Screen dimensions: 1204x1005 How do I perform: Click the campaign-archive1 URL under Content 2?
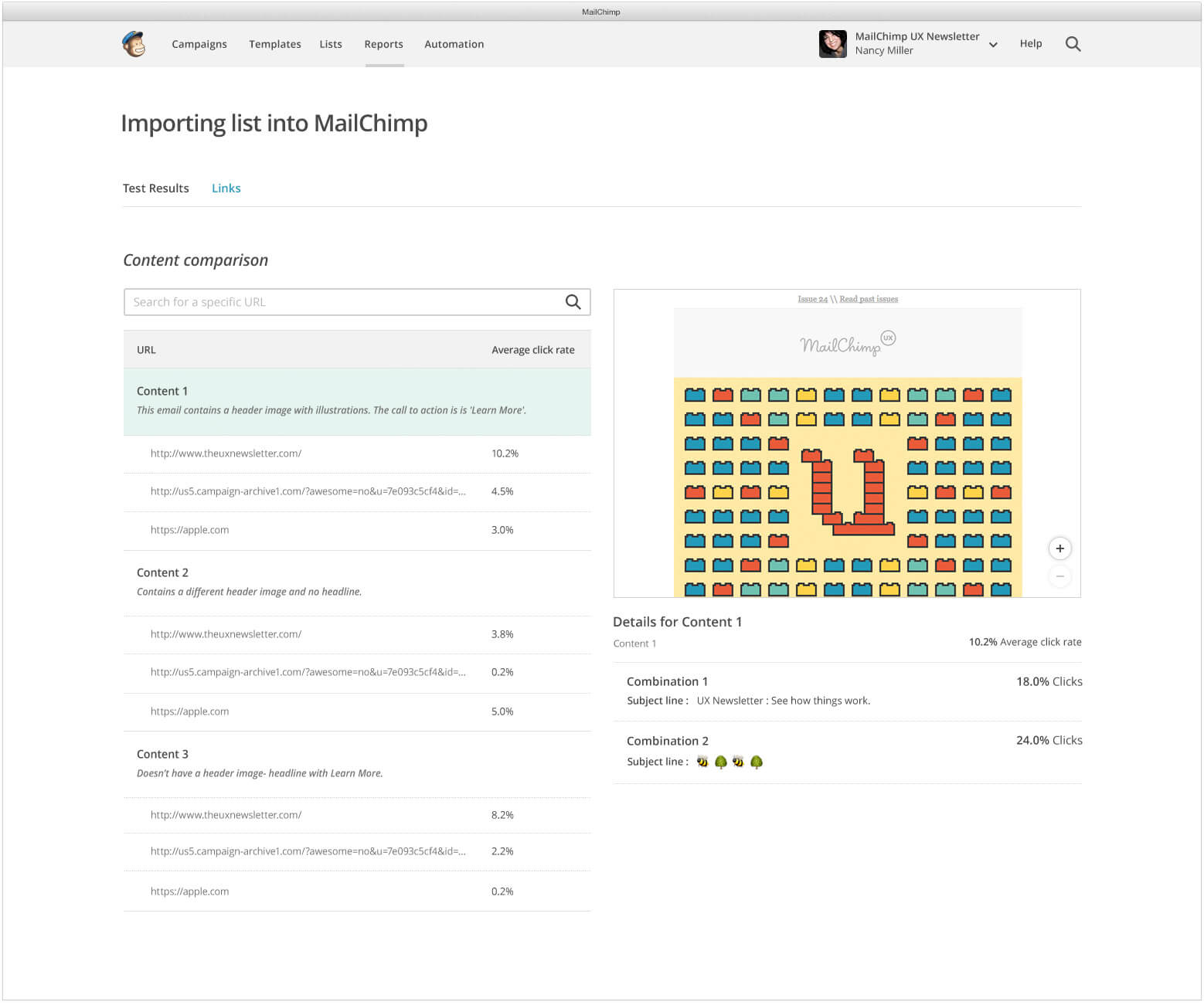tap(308, 672)
